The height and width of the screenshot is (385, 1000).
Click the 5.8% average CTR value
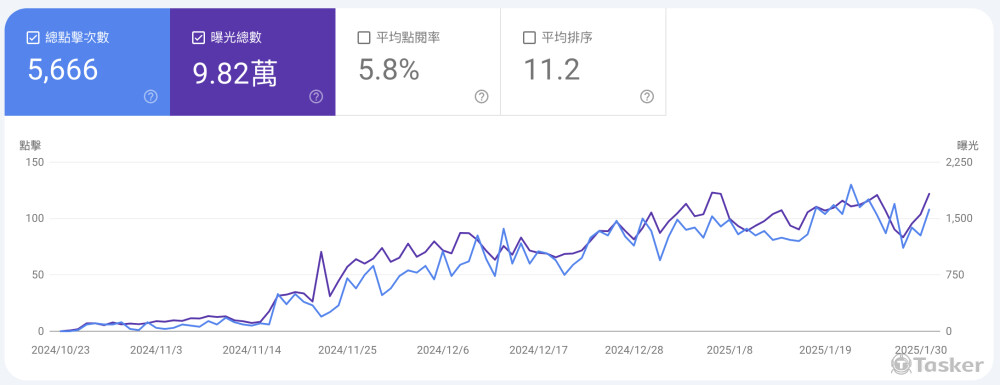tap(388, 69)
